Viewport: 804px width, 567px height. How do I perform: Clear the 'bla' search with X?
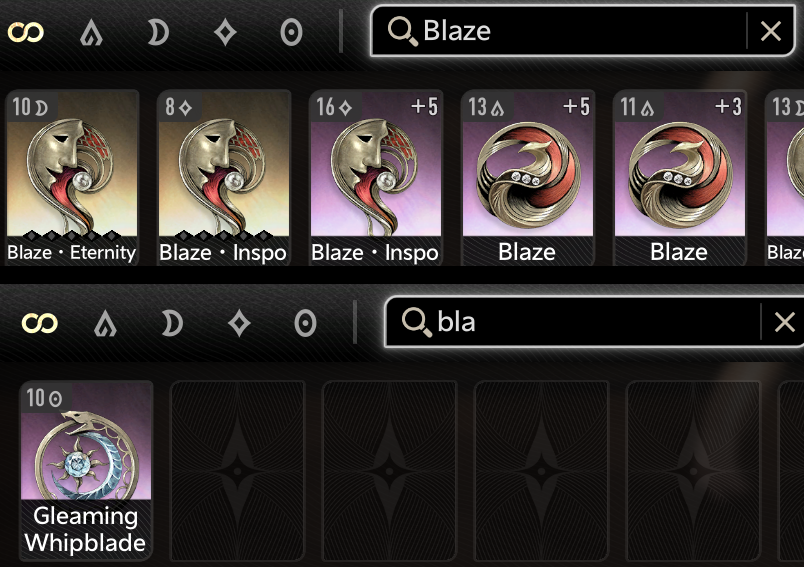(785, 322)
